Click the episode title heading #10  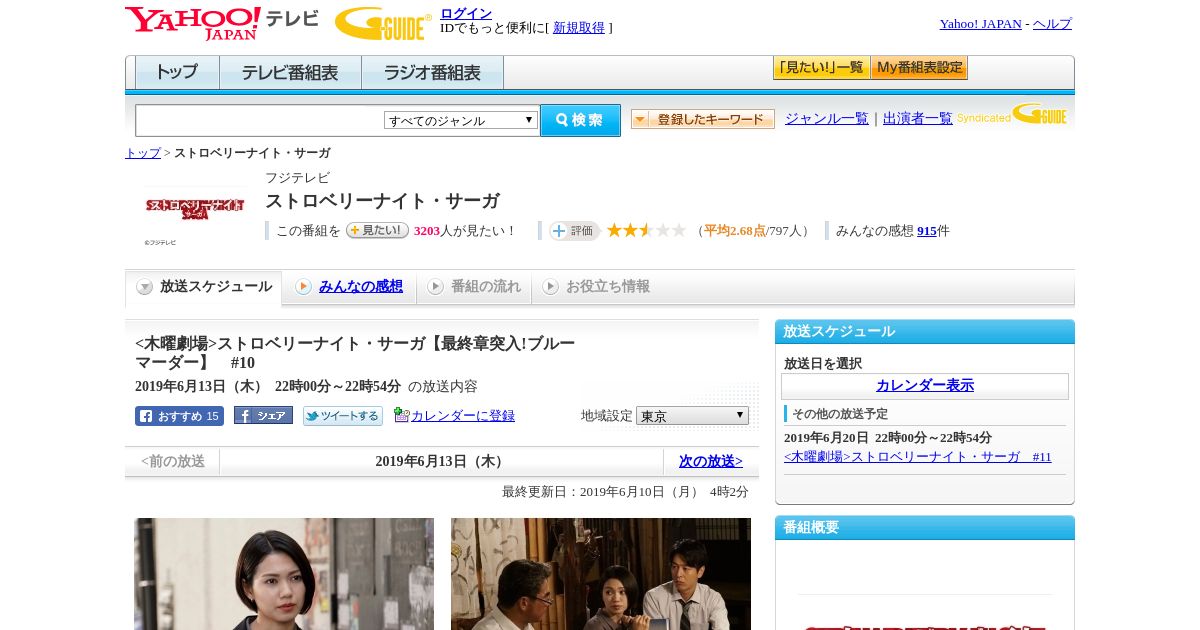pos(355,353)
